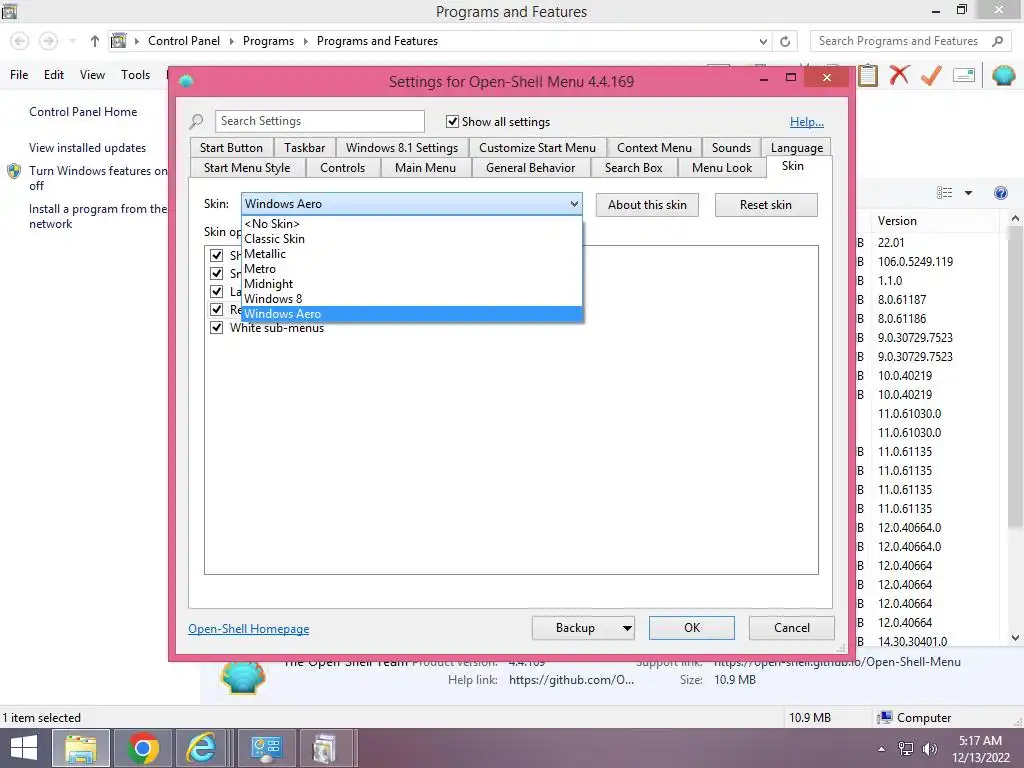Click the magnifier in Search Programs and Features
This screenshot has width=1024, height=768.
997,41
